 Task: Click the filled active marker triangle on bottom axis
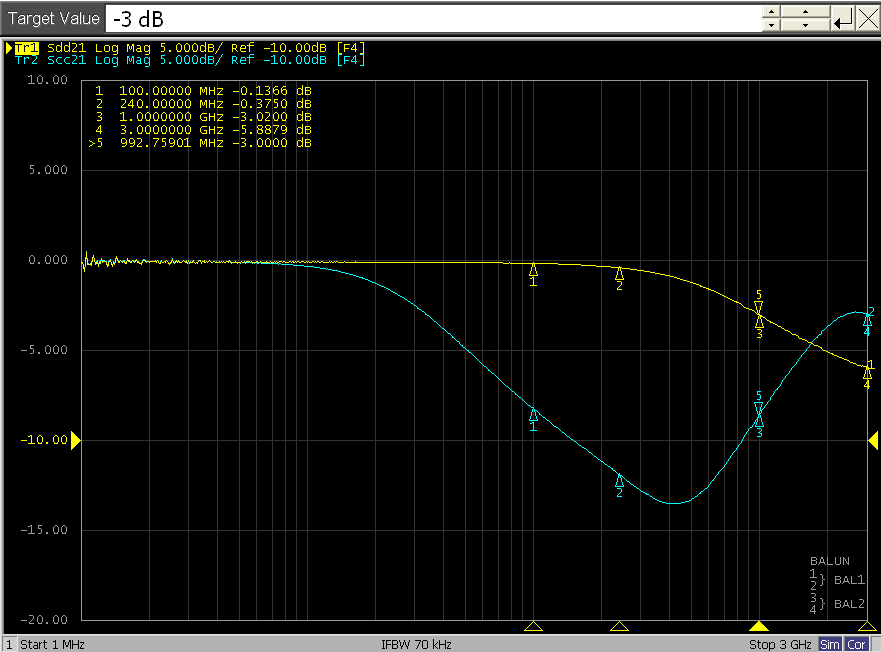coord(759,626)
